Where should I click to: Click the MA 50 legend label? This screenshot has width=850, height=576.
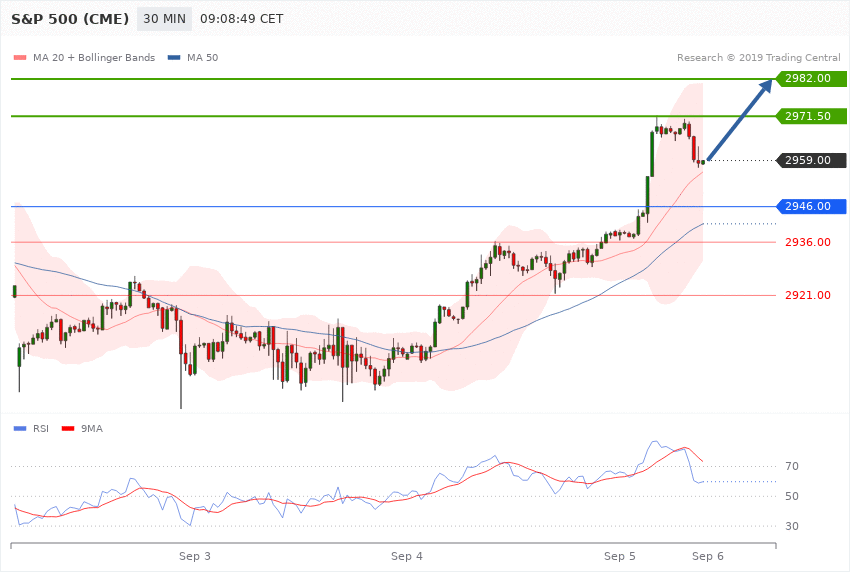pos(202,57)
